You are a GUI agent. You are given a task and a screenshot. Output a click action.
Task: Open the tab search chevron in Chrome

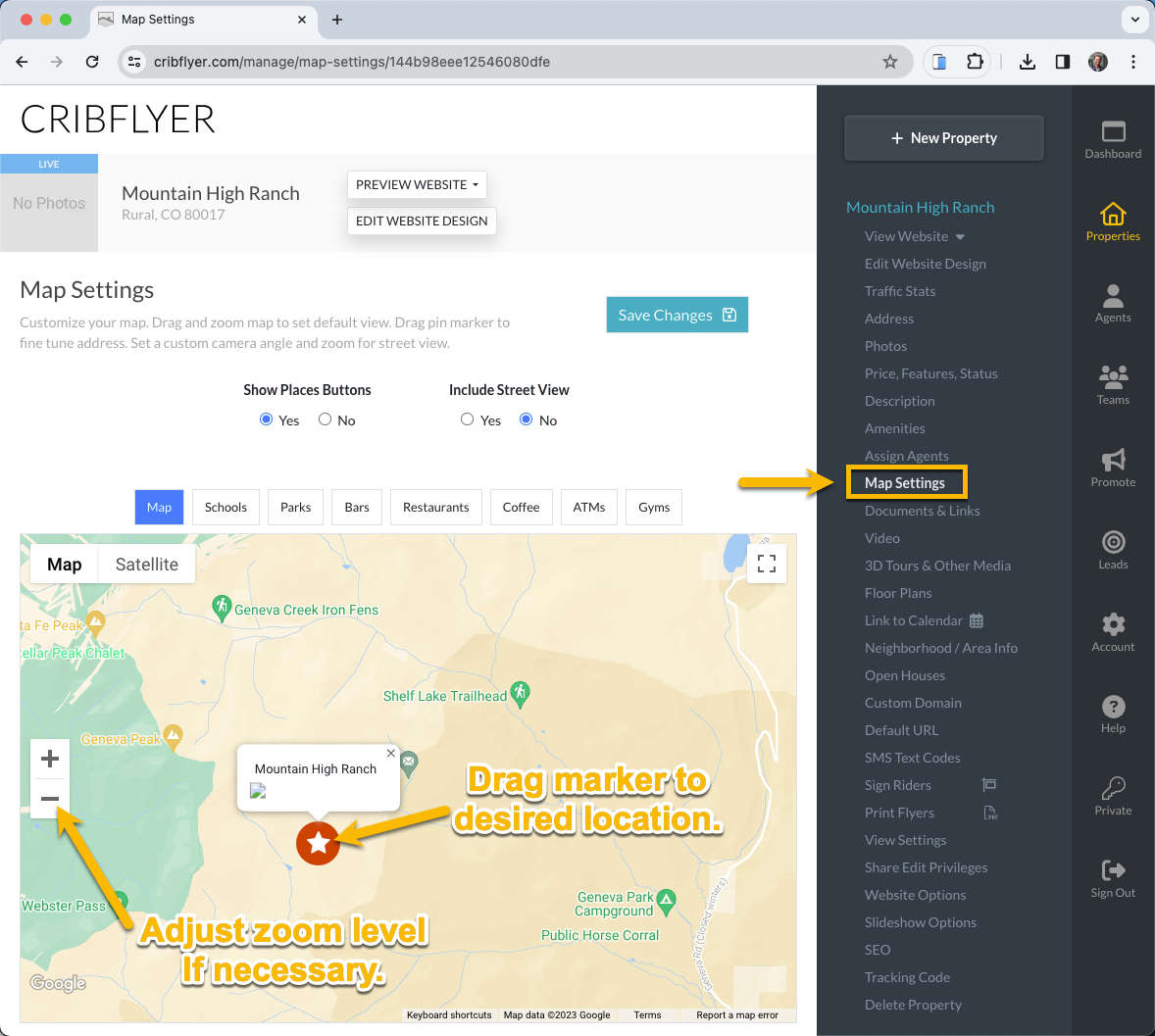point(1134,20)
